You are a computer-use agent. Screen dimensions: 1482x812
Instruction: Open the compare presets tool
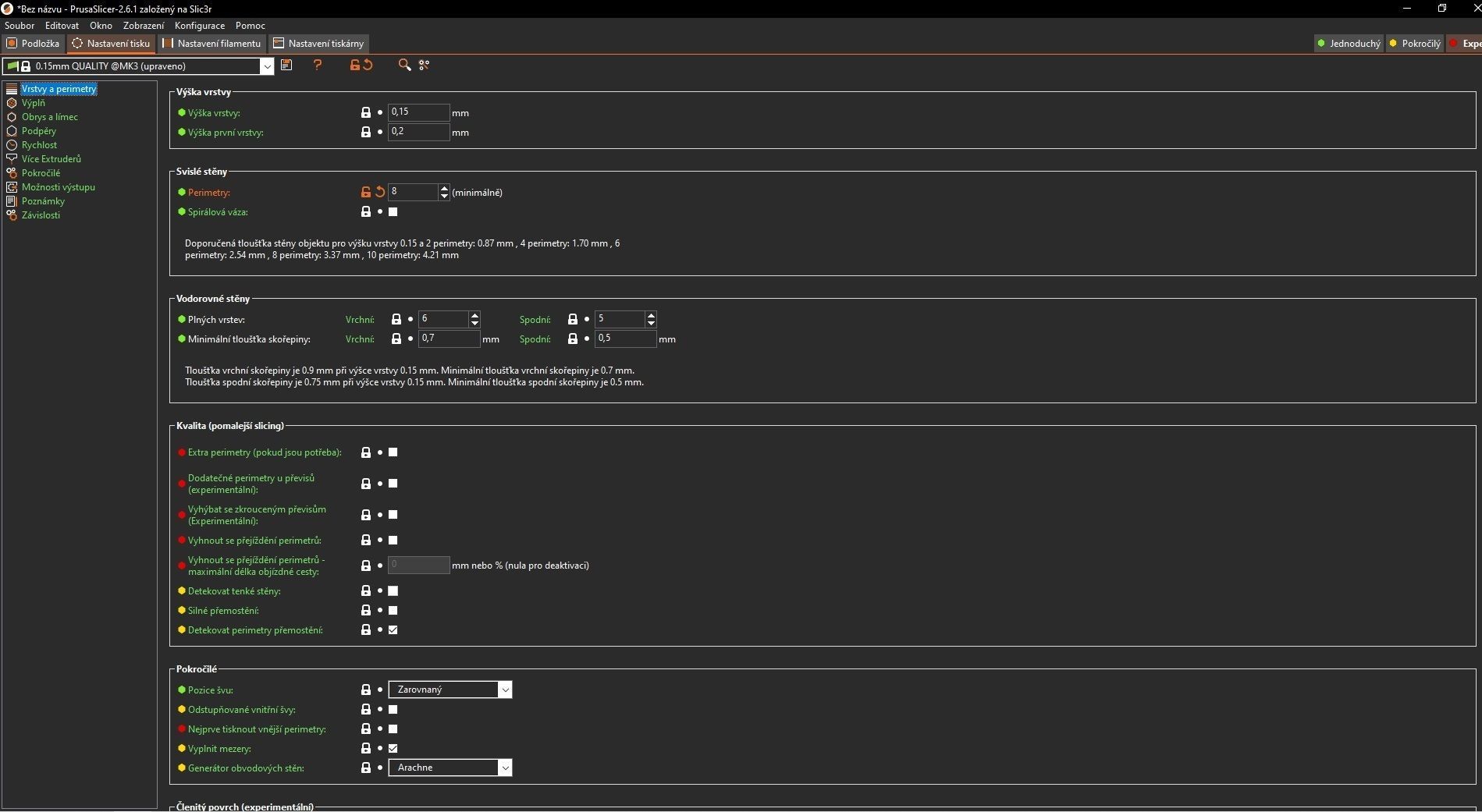[425, 66]
